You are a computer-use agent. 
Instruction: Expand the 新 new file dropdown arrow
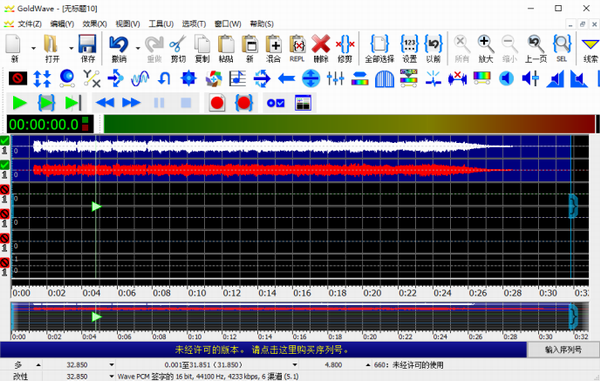coord(33,48)
